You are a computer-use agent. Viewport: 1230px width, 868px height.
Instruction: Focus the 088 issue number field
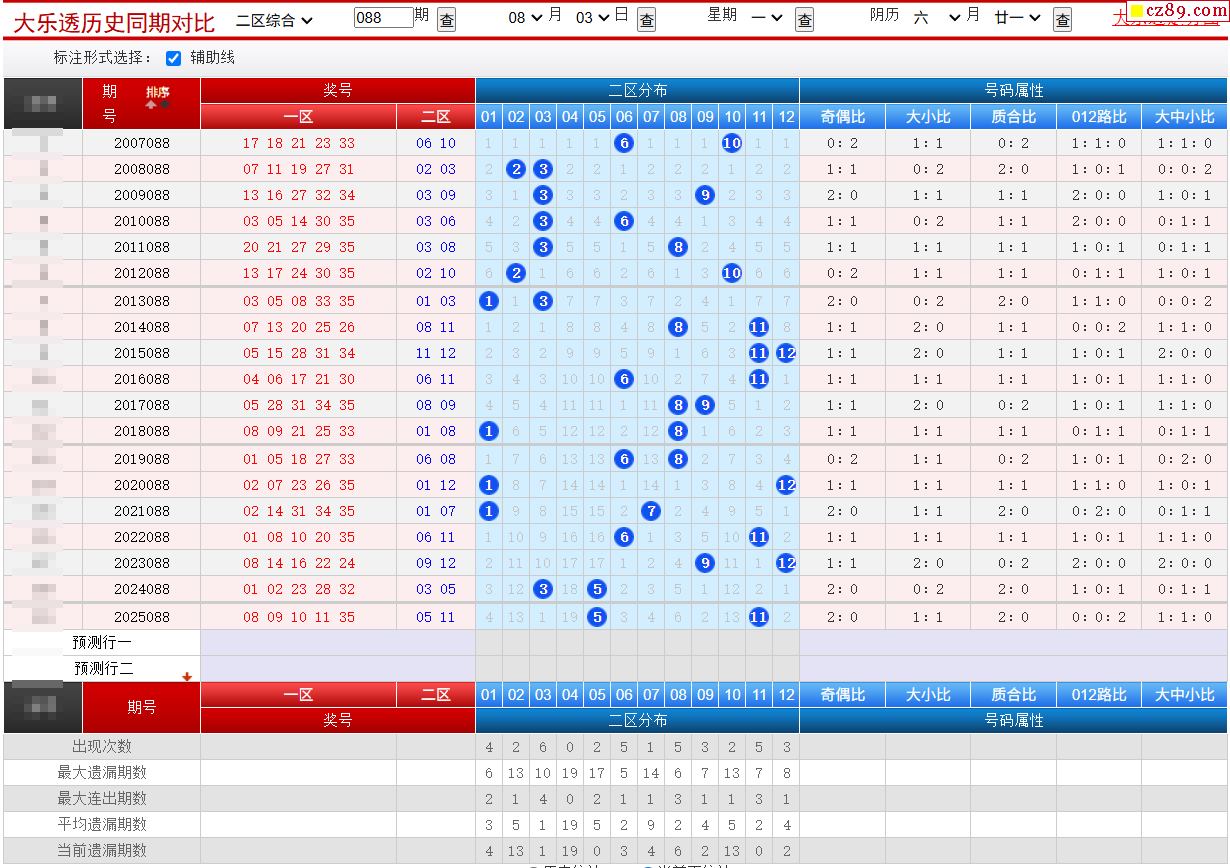point(383,17)
